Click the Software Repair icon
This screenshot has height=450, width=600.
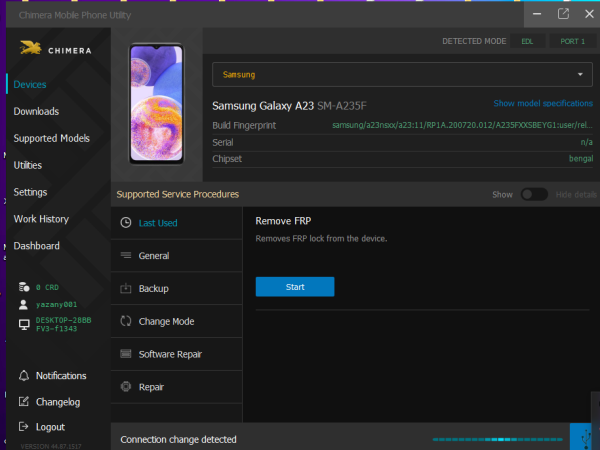click(x=126, y=354)
